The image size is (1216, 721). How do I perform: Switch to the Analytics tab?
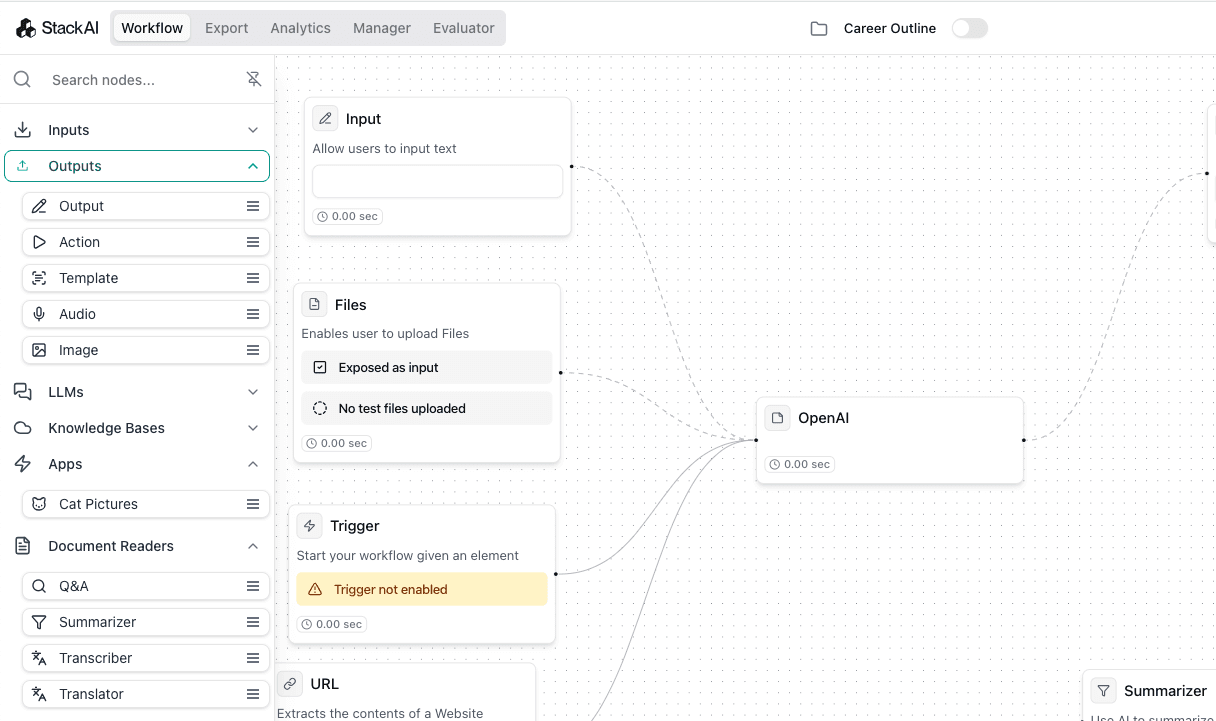[x=300, y=28]
